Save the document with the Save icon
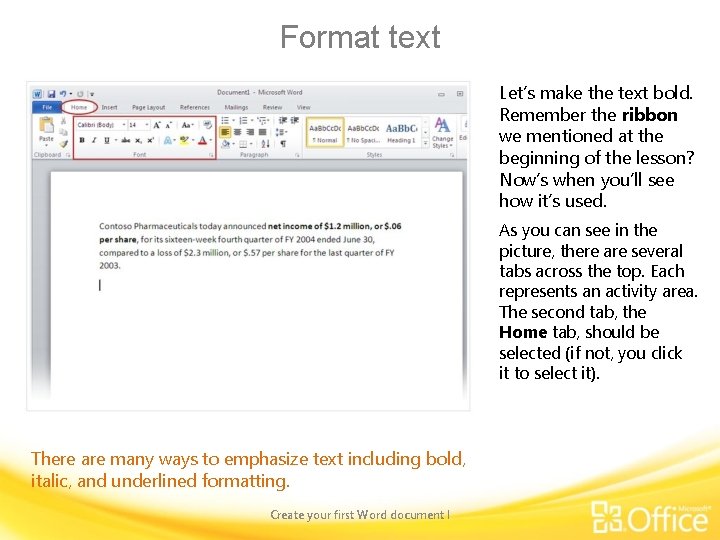 coord(51,94)
